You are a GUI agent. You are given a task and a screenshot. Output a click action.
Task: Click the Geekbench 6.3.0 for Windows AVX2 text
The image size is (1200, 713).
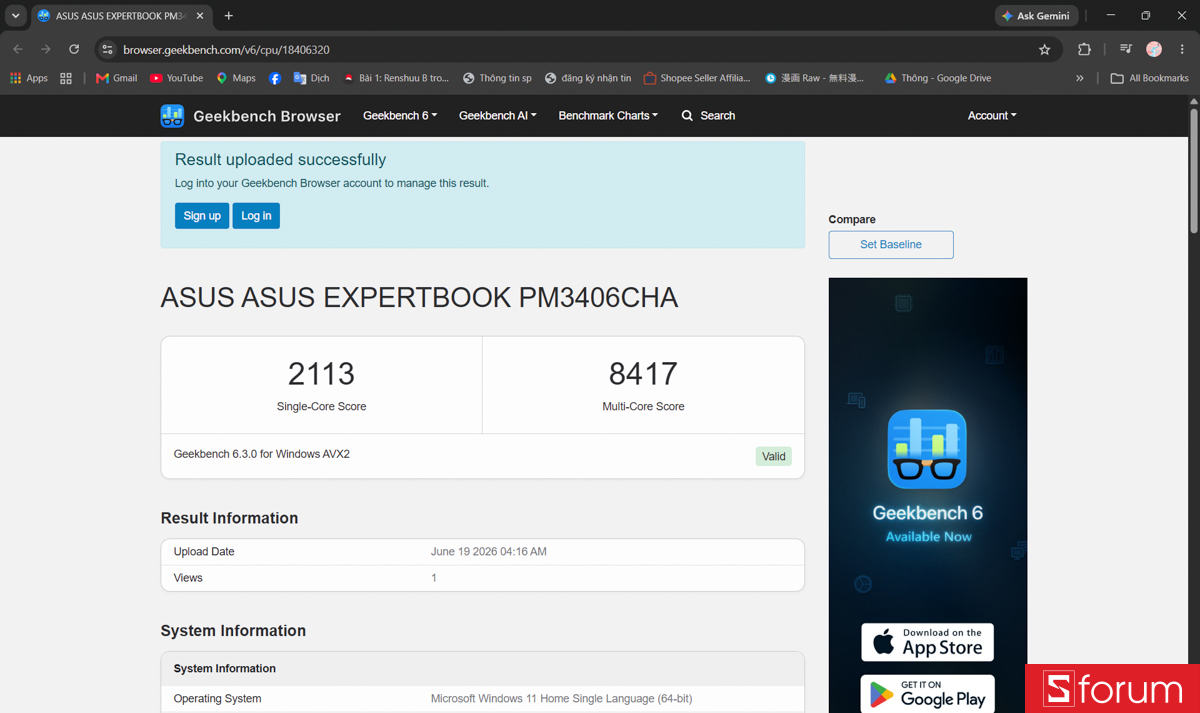[x=262, y=454]
